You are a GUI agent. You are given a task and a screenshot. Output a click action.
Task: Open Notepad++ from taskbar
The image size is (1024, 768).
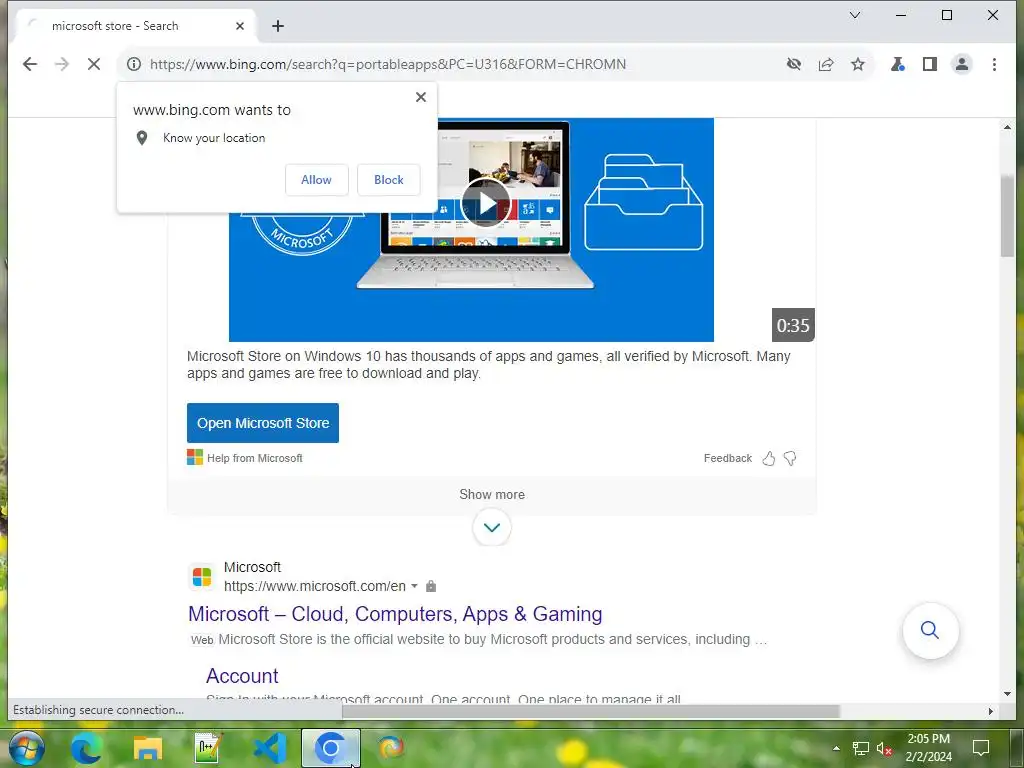209,748
